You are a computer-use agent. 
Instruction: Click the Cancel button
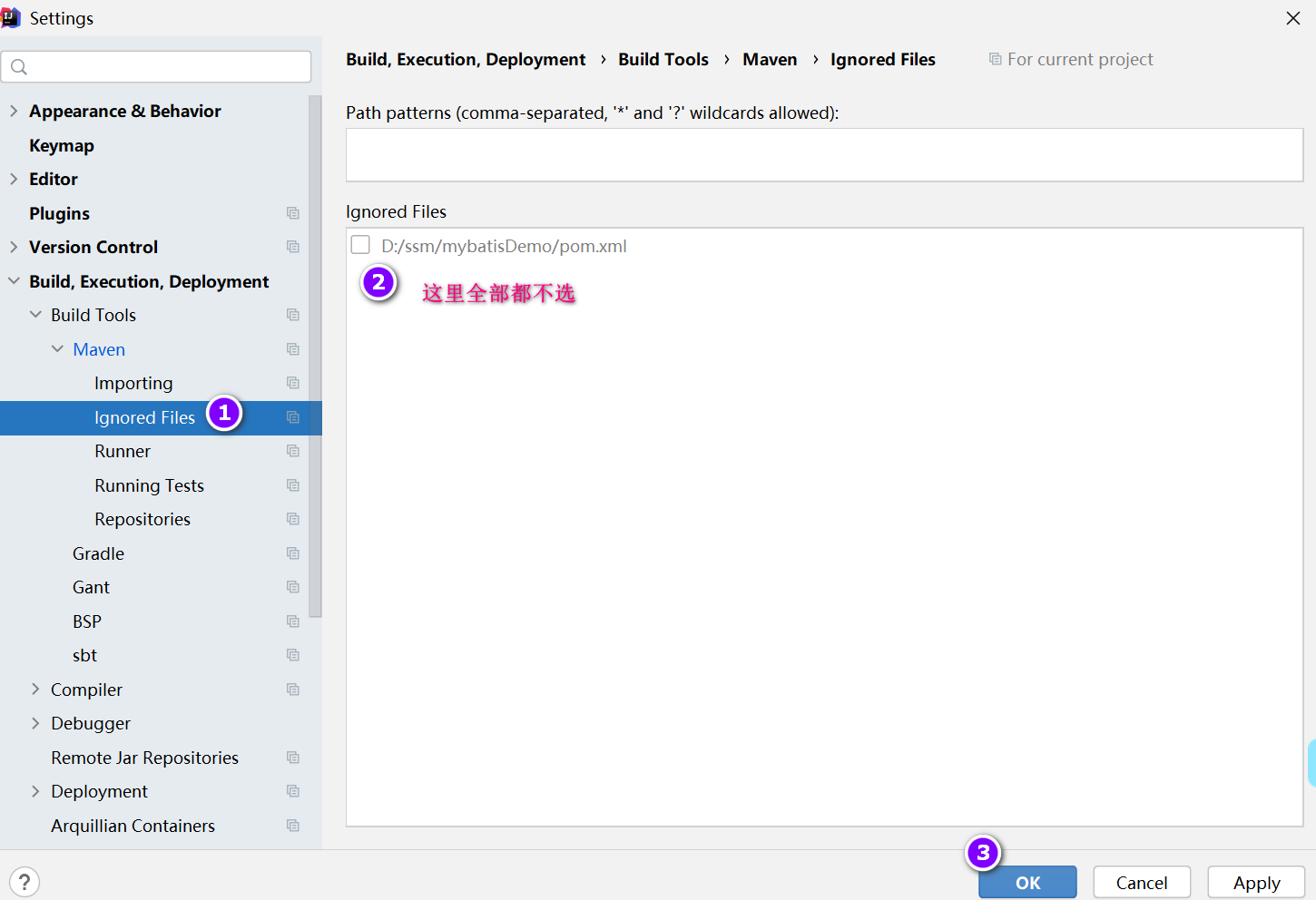[x=1142, y=882]
